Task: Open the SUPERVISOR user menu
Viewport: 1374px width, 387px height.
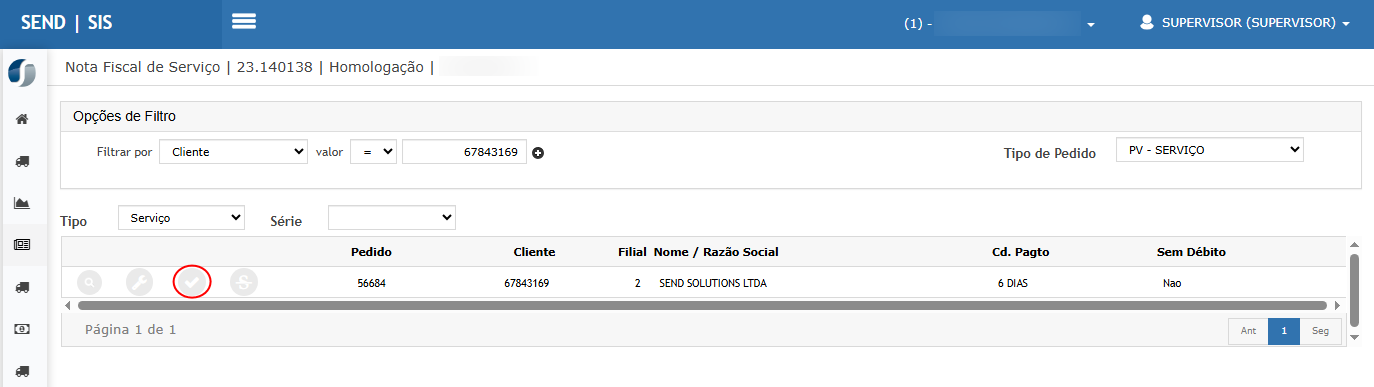Action: (1245, 23)
